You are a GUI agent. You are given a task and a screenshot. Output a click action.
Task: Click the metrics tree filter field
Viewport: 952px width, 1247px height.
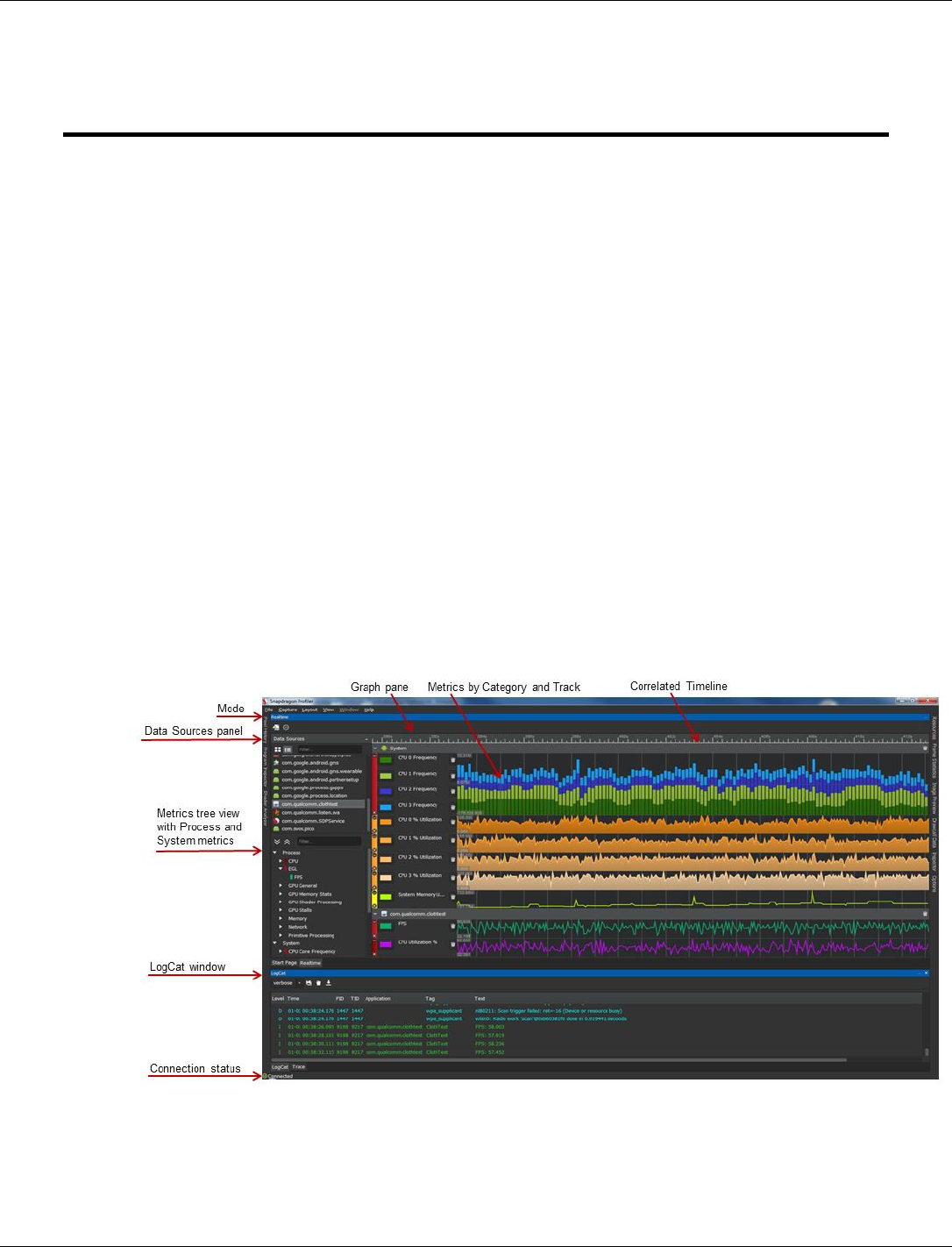pos(330,842)
